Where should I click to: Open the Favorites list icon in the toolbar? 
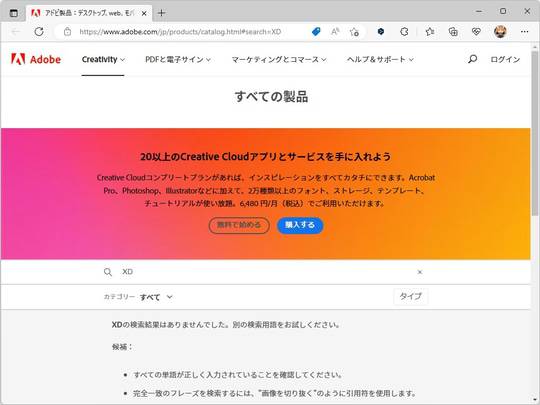tap(429, 32)
